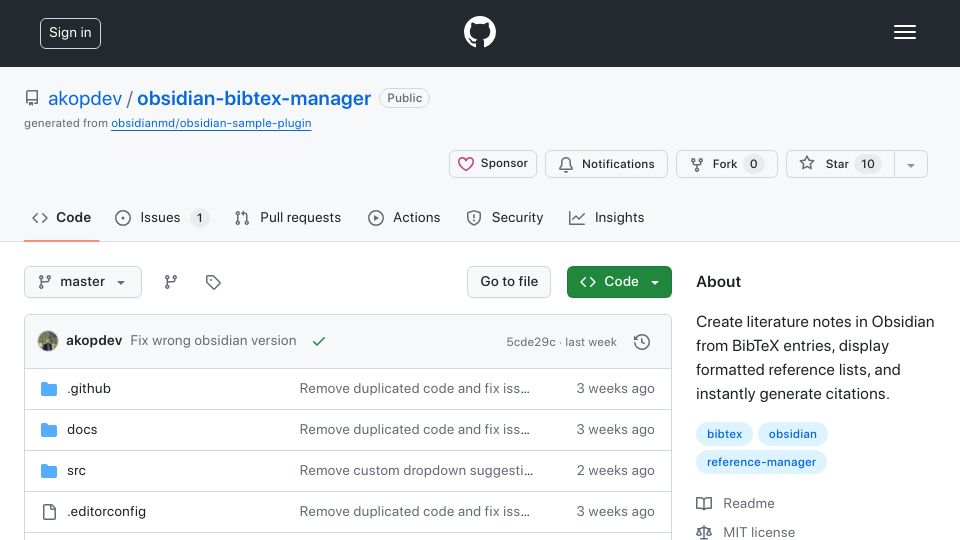The height and width of the screenshot is (540, 960).
Task: Click the Go to file button
Action: click(x=509, y=282)
